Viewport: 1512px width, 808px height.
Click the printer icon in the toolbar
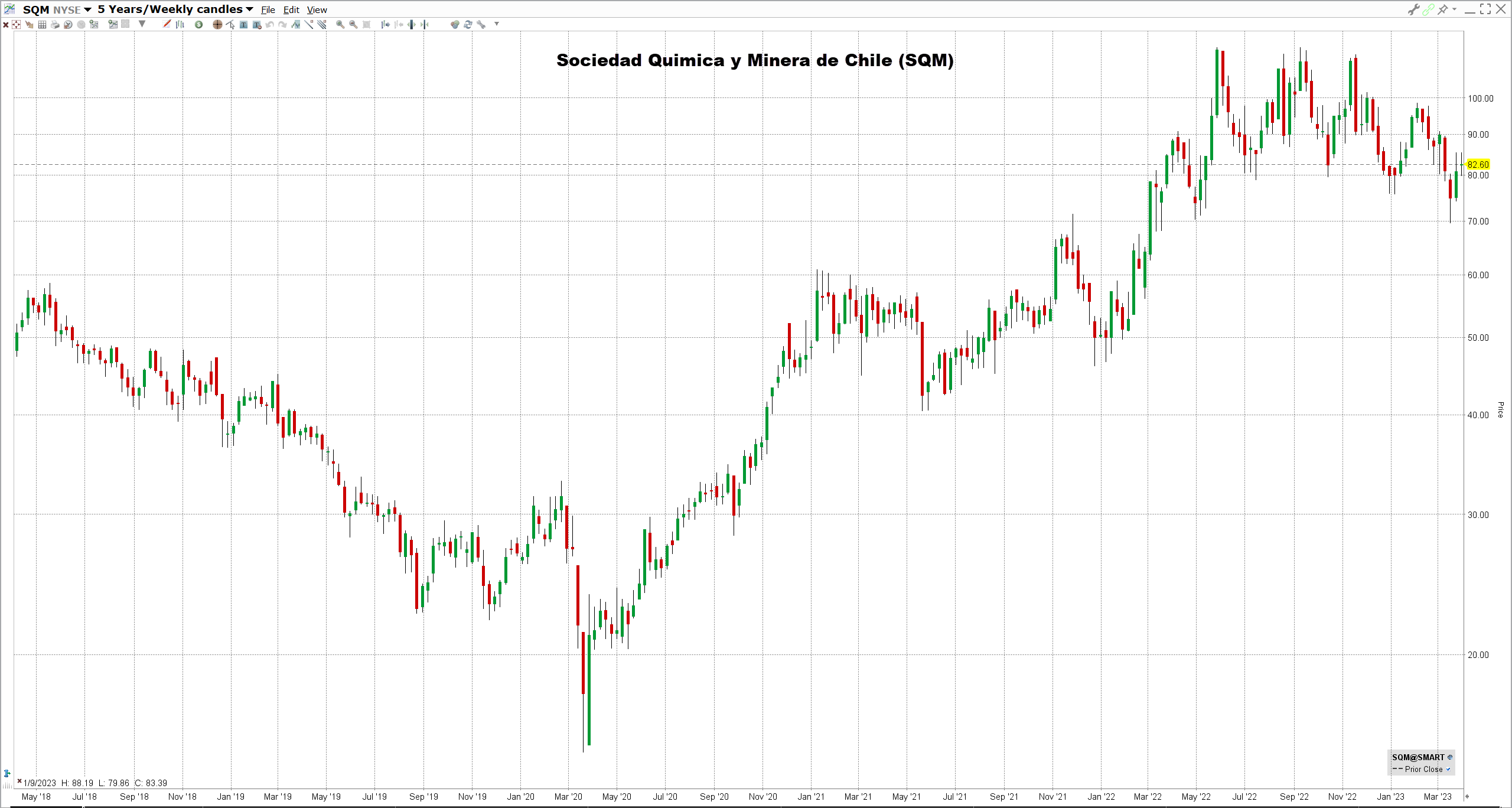tap(55, 24)
